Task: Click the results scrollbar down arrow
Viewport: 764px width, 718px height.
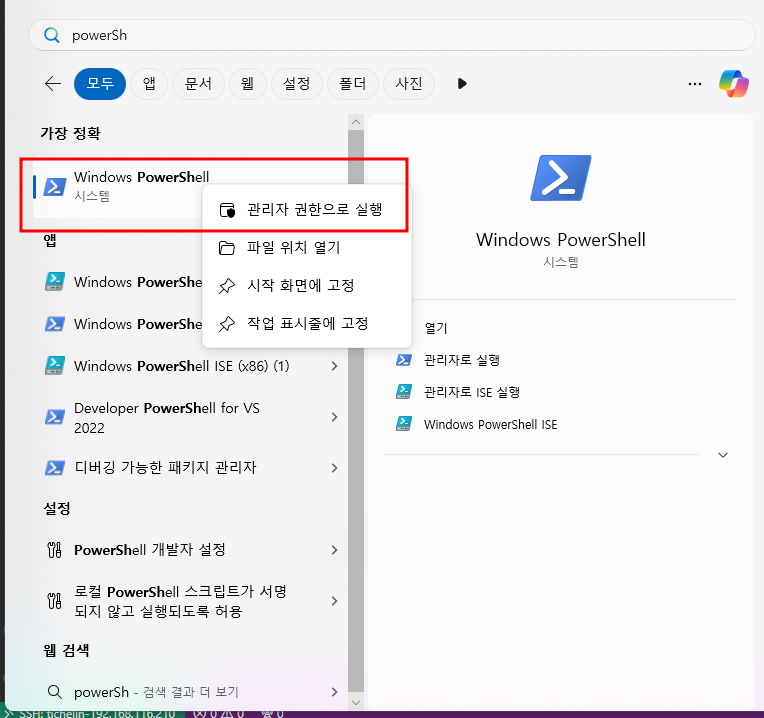Action: (356, 702)
